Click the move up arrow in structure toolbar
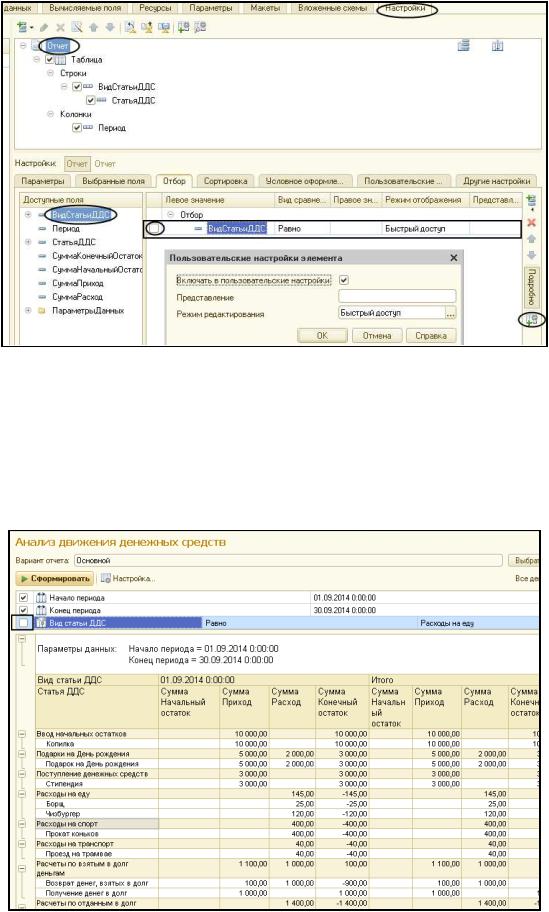Image resolution: width=549 pixels, height=912 pixels. click(x=93, y=27)
